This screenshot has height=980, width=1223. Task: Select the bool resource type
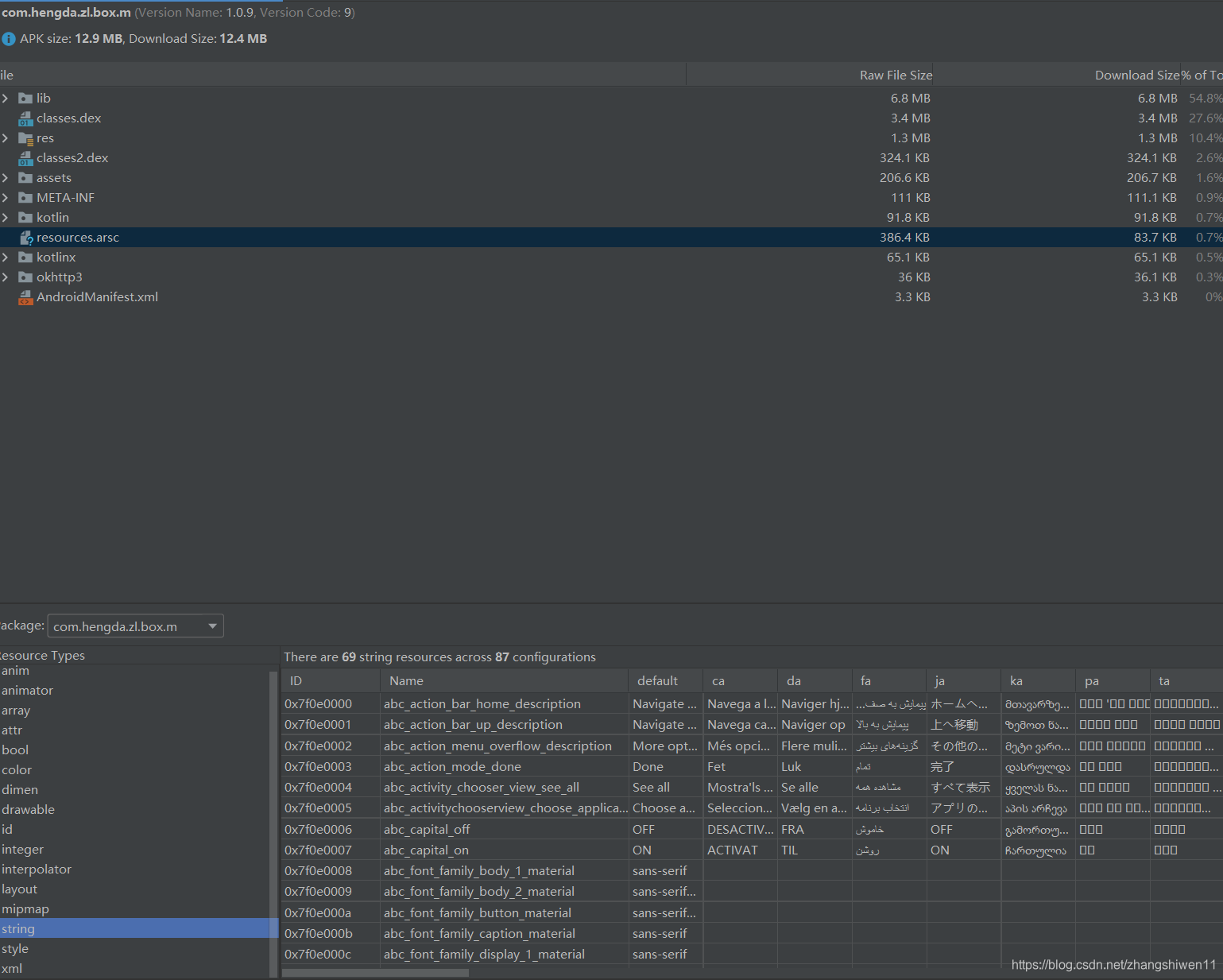135,750
